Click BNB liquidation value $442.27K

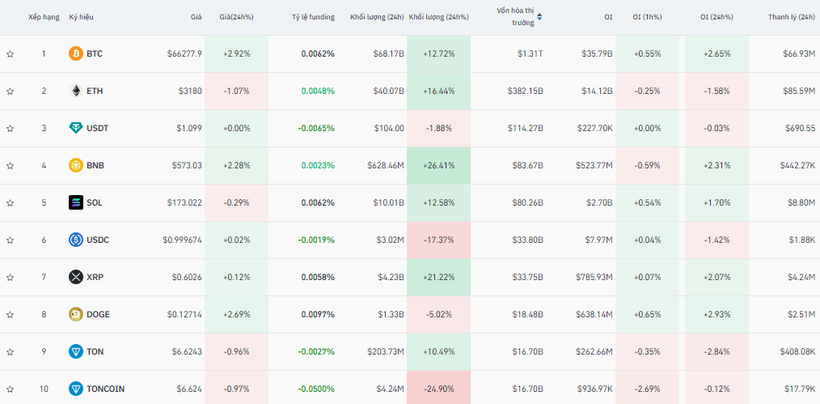799,166
